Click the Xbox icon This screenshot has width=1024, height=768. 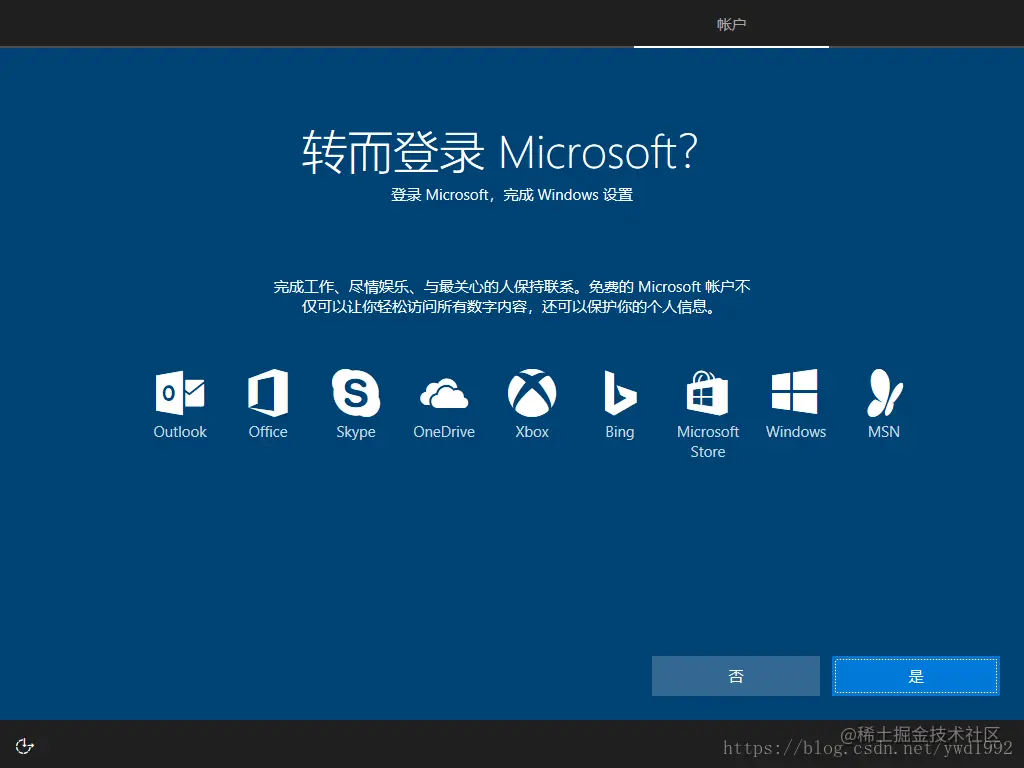[x=532, y=392]
